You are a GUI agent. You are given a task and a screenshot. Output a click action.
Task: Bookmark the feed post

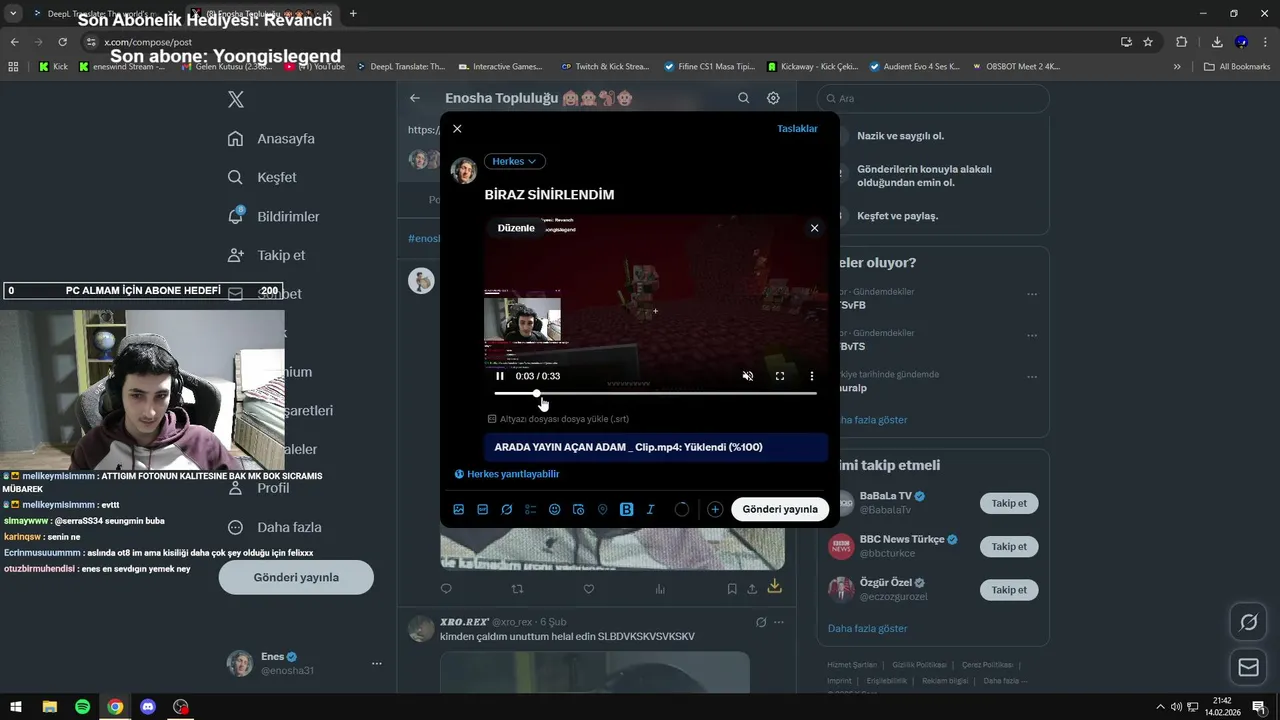pyautogui.click(x=732, y=589)
